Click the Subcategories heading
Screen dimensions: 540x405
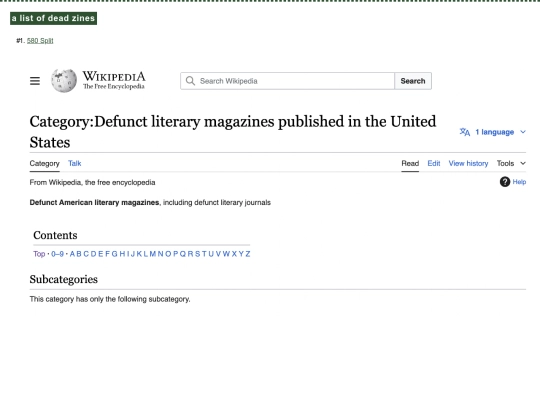(64, 279)
